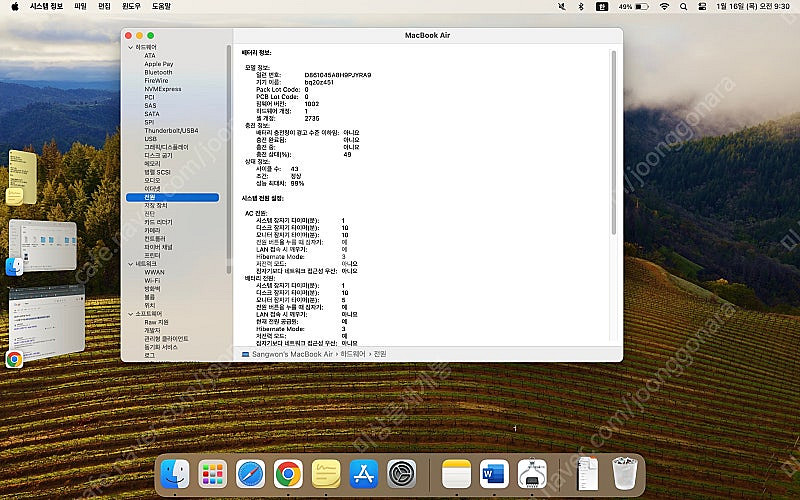Image resolution: width=800 pixels, height=500 pixels.
Task: Open the 윈도우 menu
Action: [x=131, y=7]
